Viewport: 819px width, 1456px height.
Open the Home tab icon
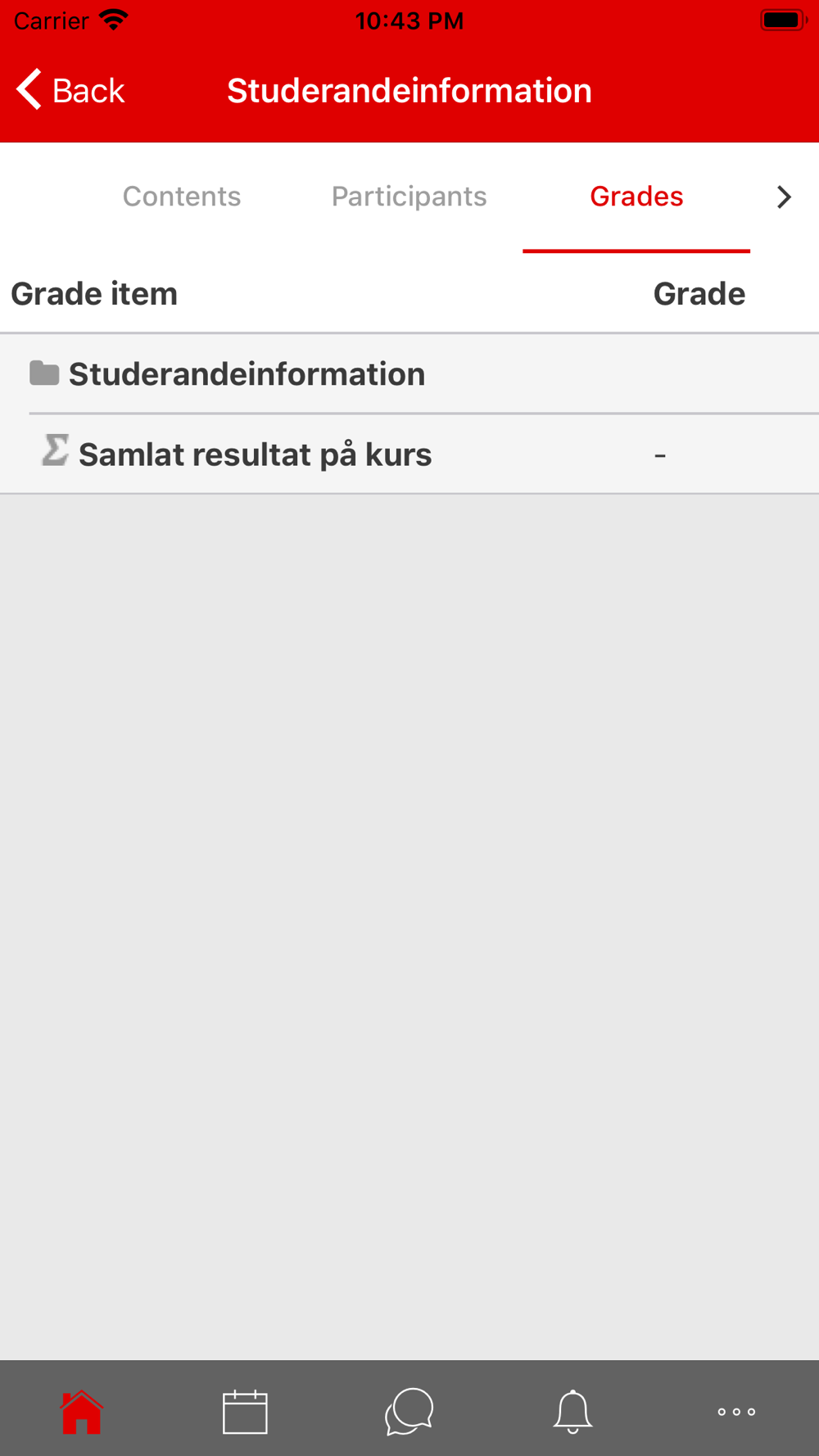[x=81, y=1412]
